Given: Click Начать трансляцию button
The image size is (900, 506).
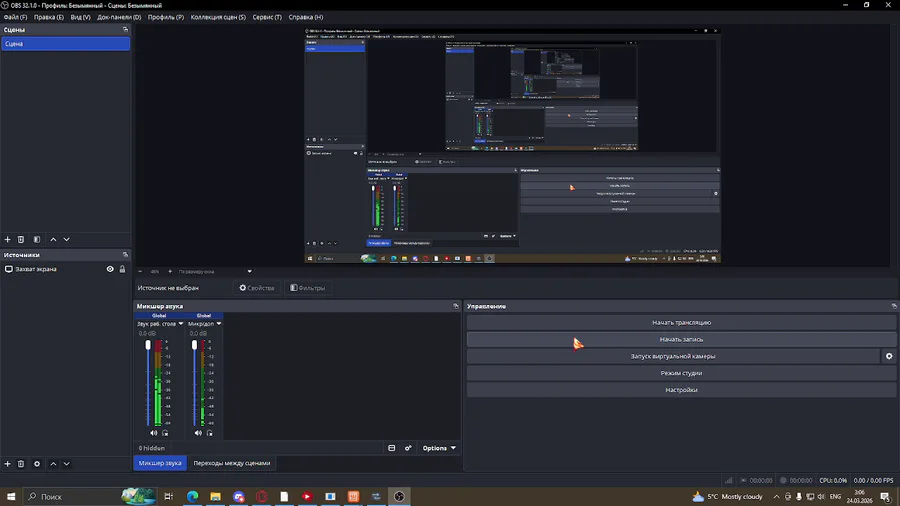Looking at the screenshot, I should click(x=681, y=322).
